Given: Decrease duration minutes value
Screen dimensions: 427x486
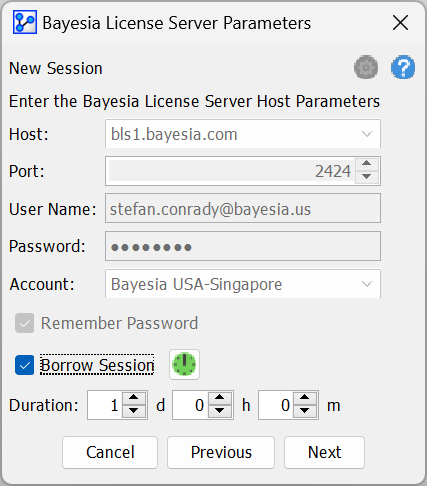Looking at the screenshot, I should pyautogui.click(x=305, y=411).
